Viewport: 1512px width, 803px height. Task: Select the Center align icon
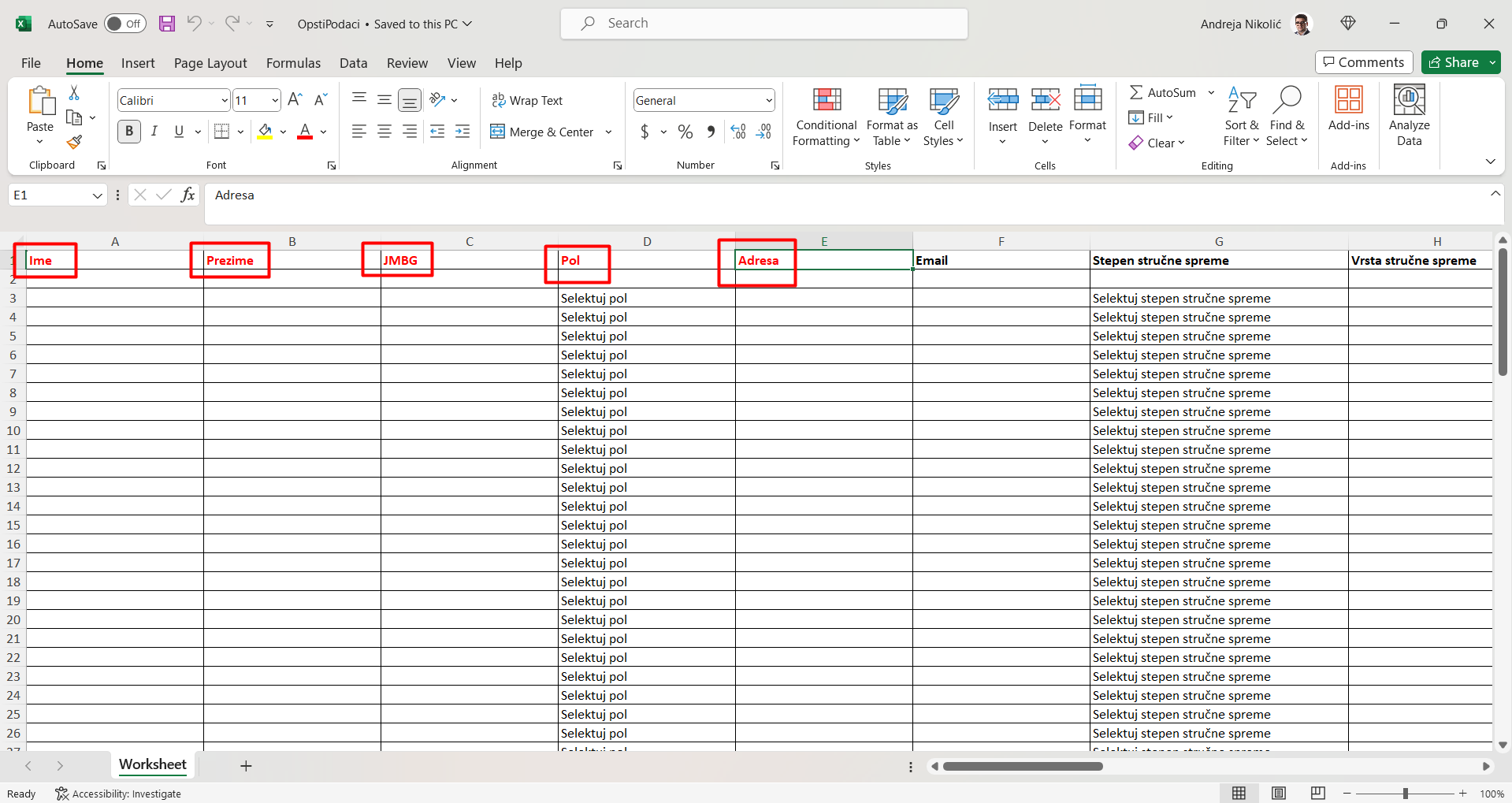tap(385, 132)
